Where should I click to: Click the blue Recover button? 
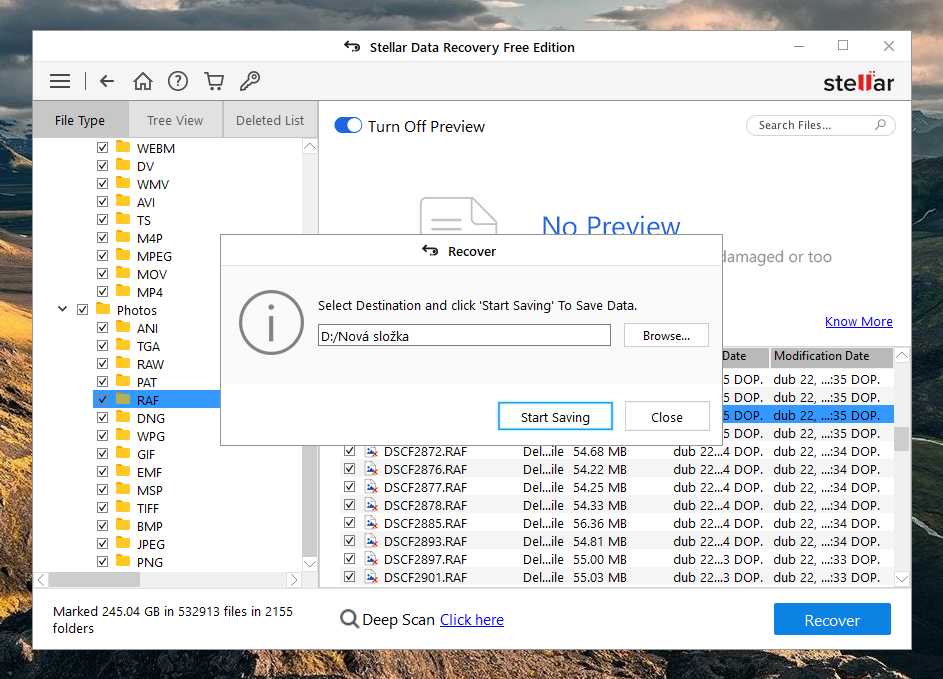pyautogui.click(x=832, y=619)
